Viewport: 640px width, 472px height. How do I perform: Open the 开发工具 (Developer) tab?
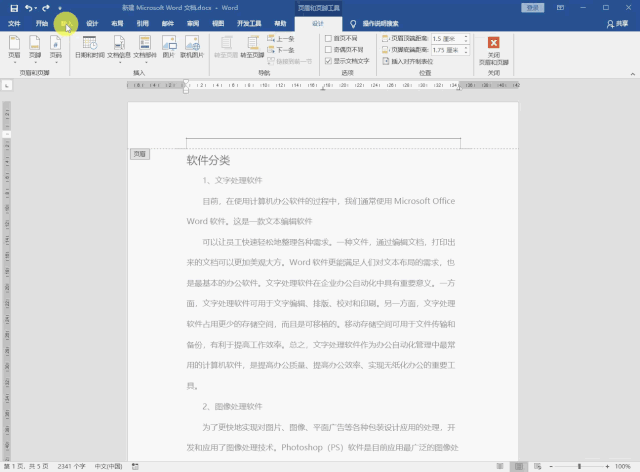coord(249,24)
